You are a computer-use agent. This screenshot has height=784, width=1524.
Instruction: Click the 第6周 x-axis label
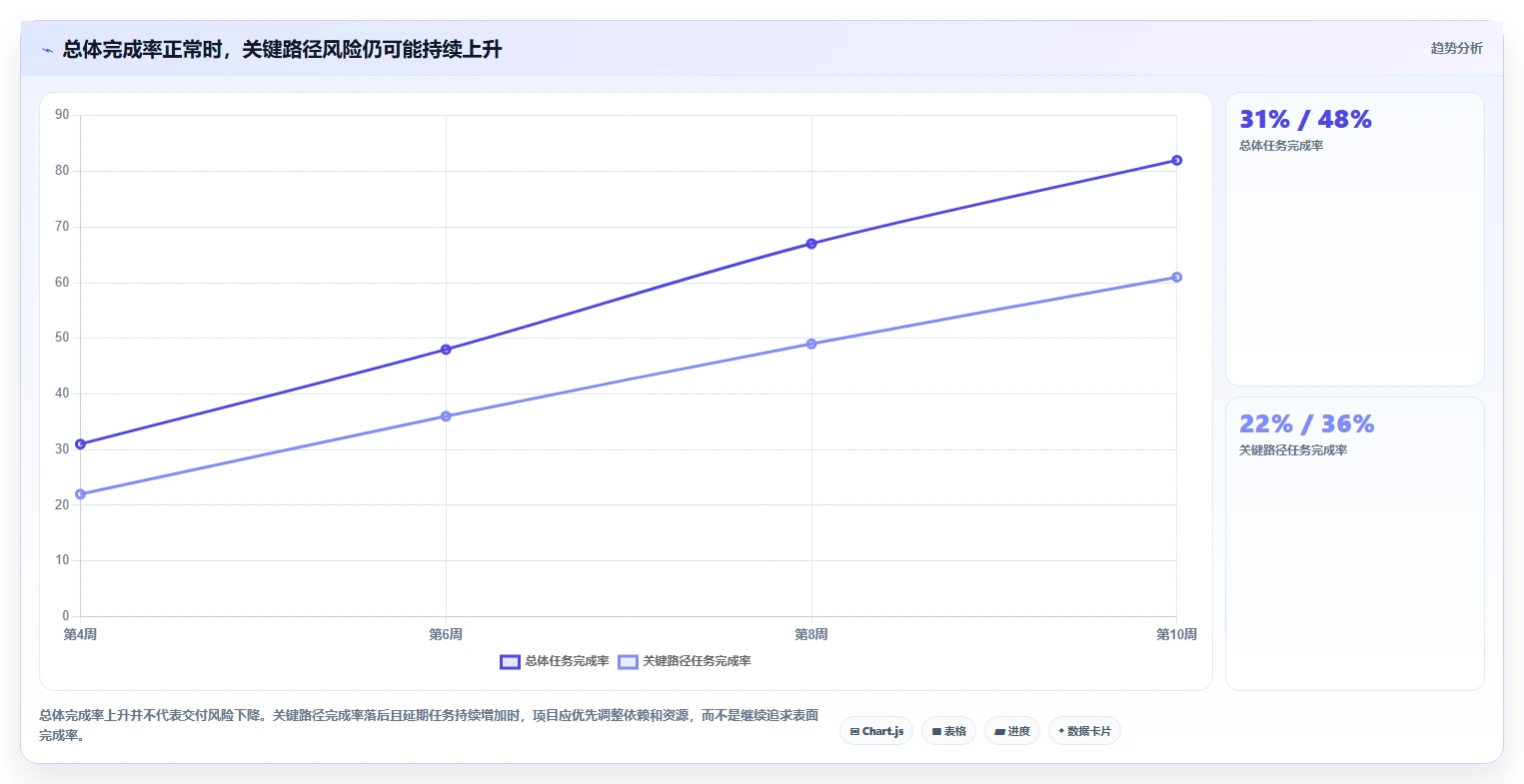click(446, 634)
